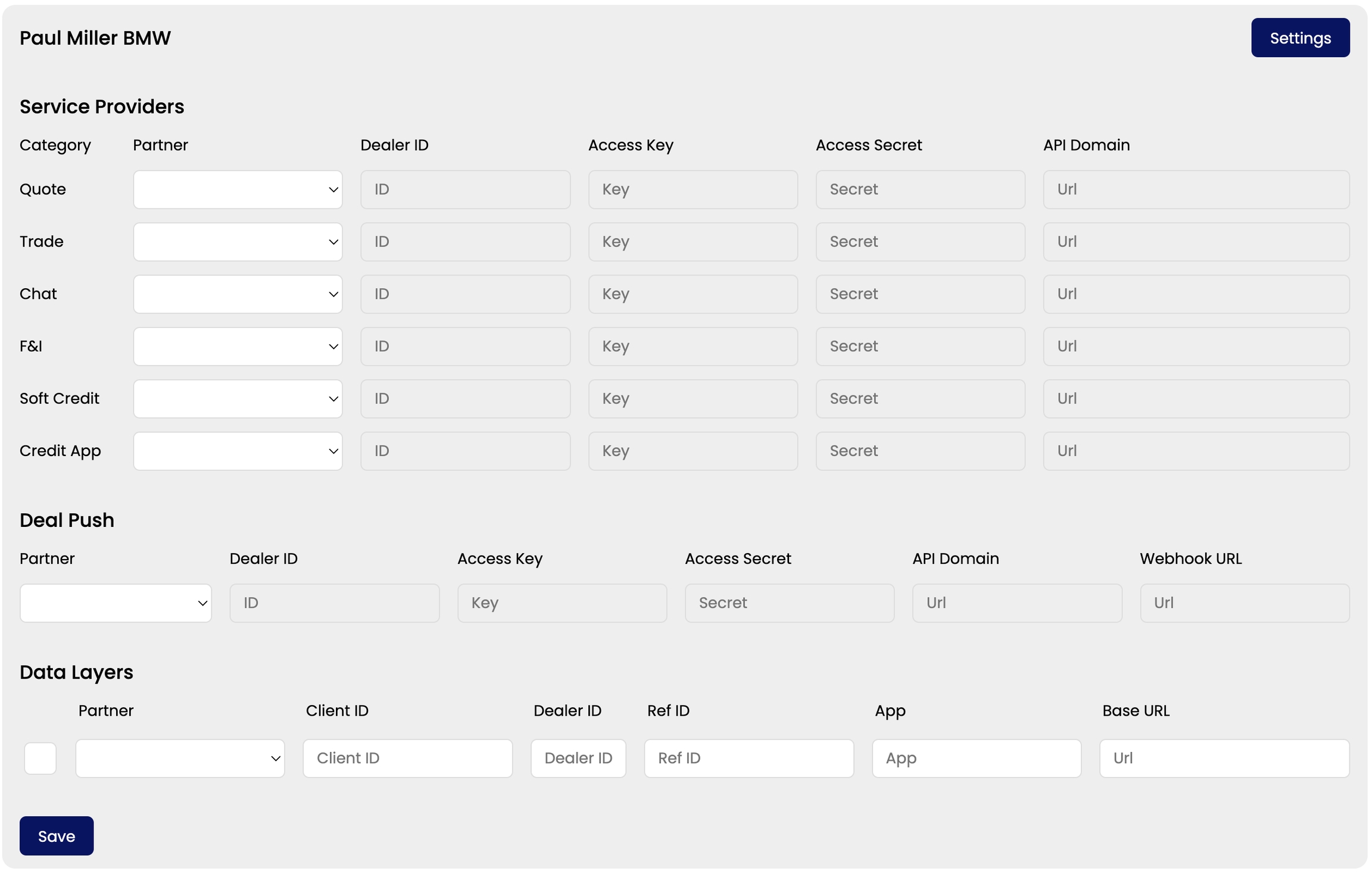Screen dimensions: 1372x874
Task: Open the Settings button
Action: (x=1299, y=38)
